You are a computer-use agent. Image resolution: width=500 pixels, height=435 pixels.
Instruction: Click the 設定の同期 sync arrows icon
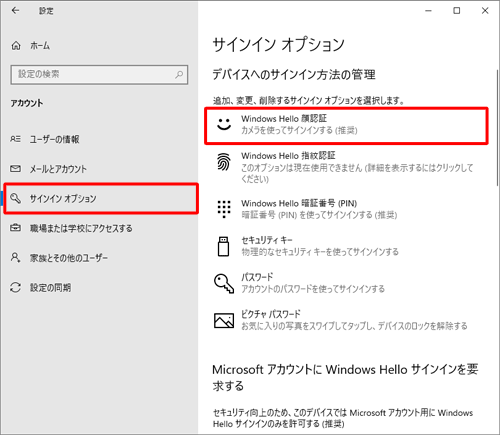(15, 287)
